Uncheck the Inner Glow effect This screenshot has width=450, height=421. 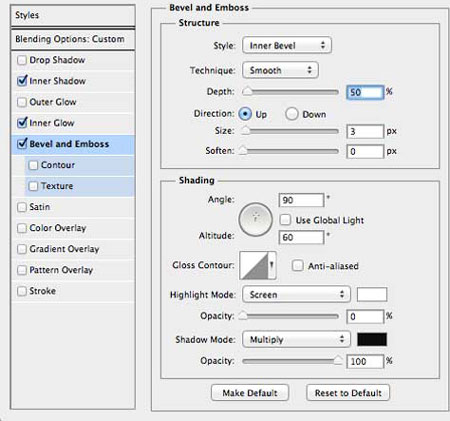22,123
